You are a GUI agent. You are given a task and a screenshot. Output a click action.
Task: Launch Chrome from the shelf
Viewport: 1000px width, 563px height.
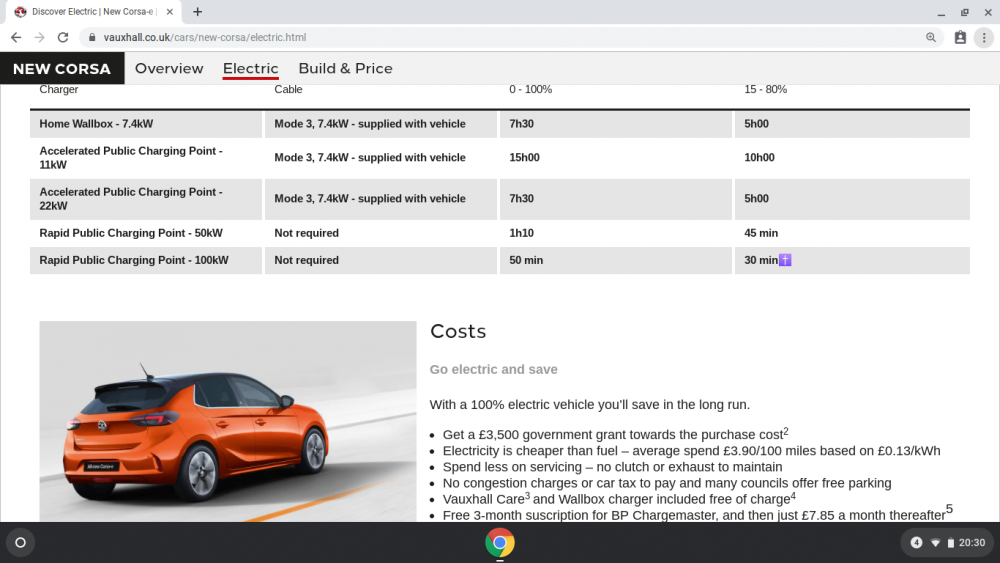click(x=500, y=543)
